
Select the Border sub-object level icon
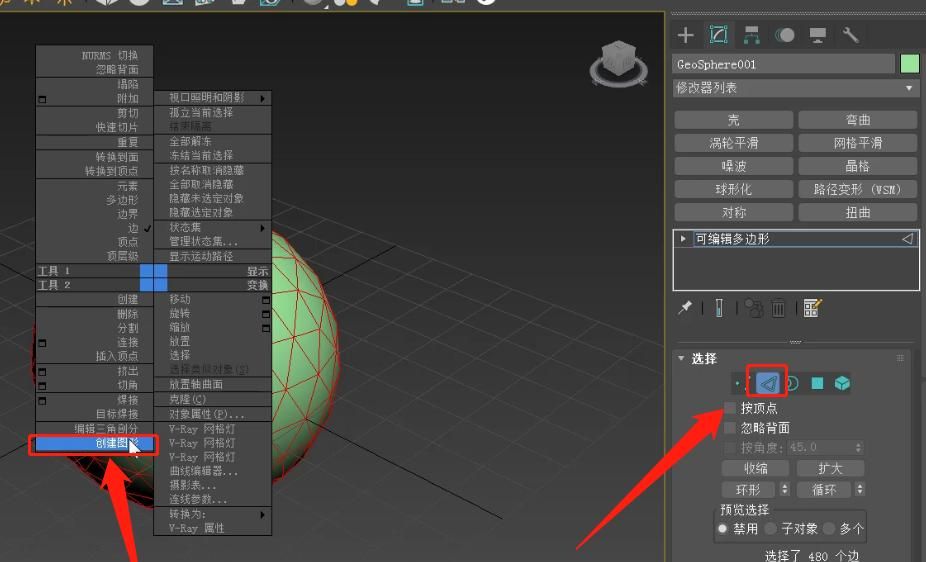pyautogui.click(x=793, y=384)
